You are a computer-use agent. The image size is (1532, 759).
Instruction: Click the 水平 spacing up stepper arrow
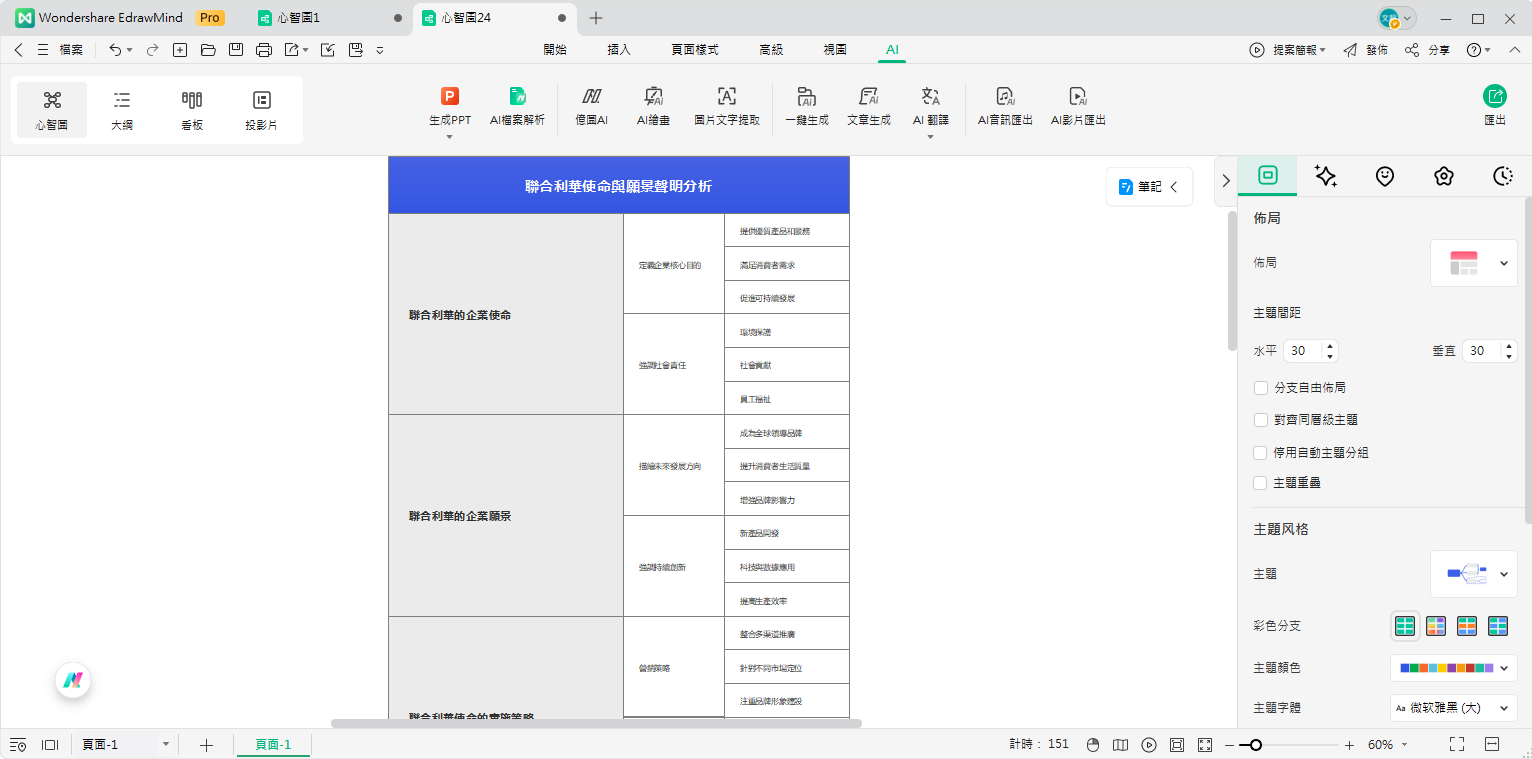click(x=1329, y=346)
